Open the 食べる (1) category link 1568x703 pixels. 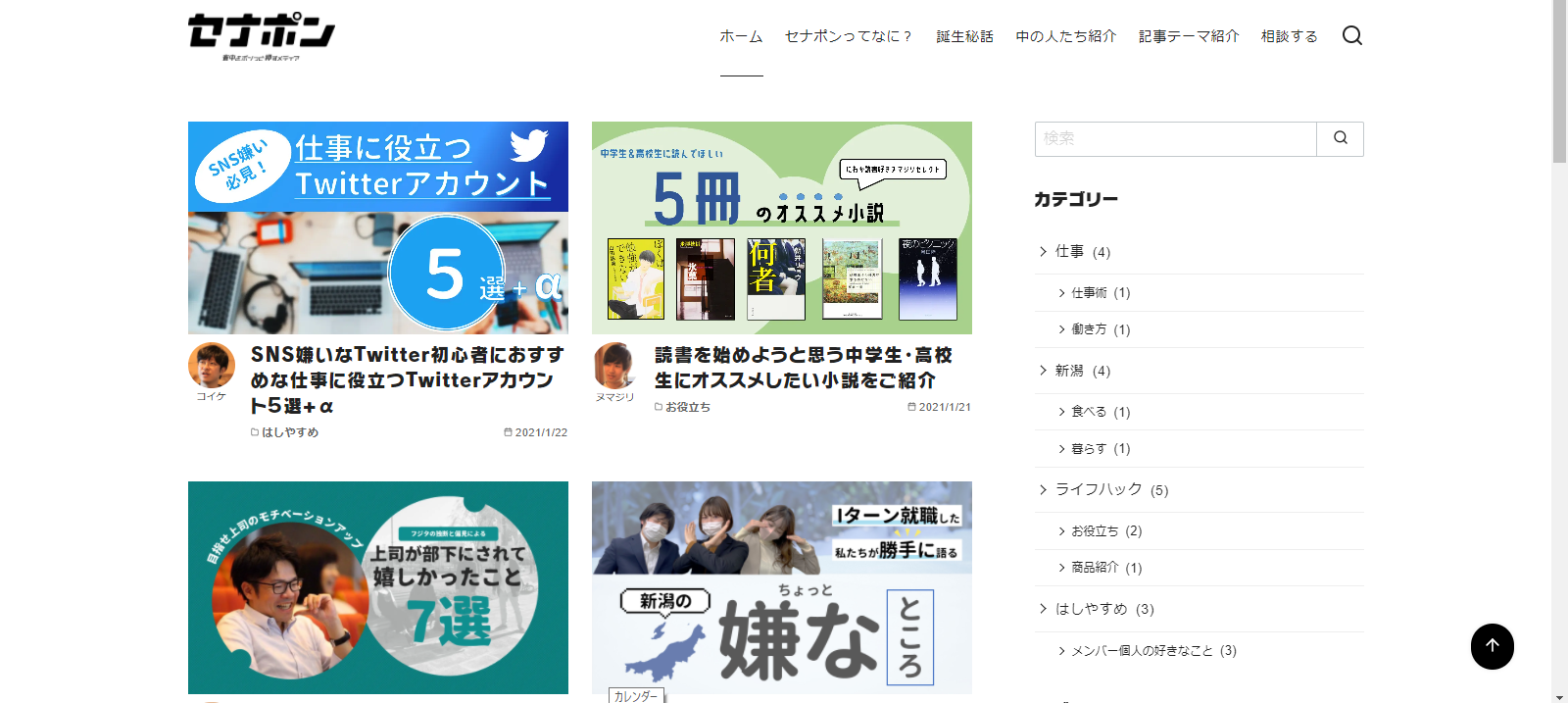(x=1101, y=412)
